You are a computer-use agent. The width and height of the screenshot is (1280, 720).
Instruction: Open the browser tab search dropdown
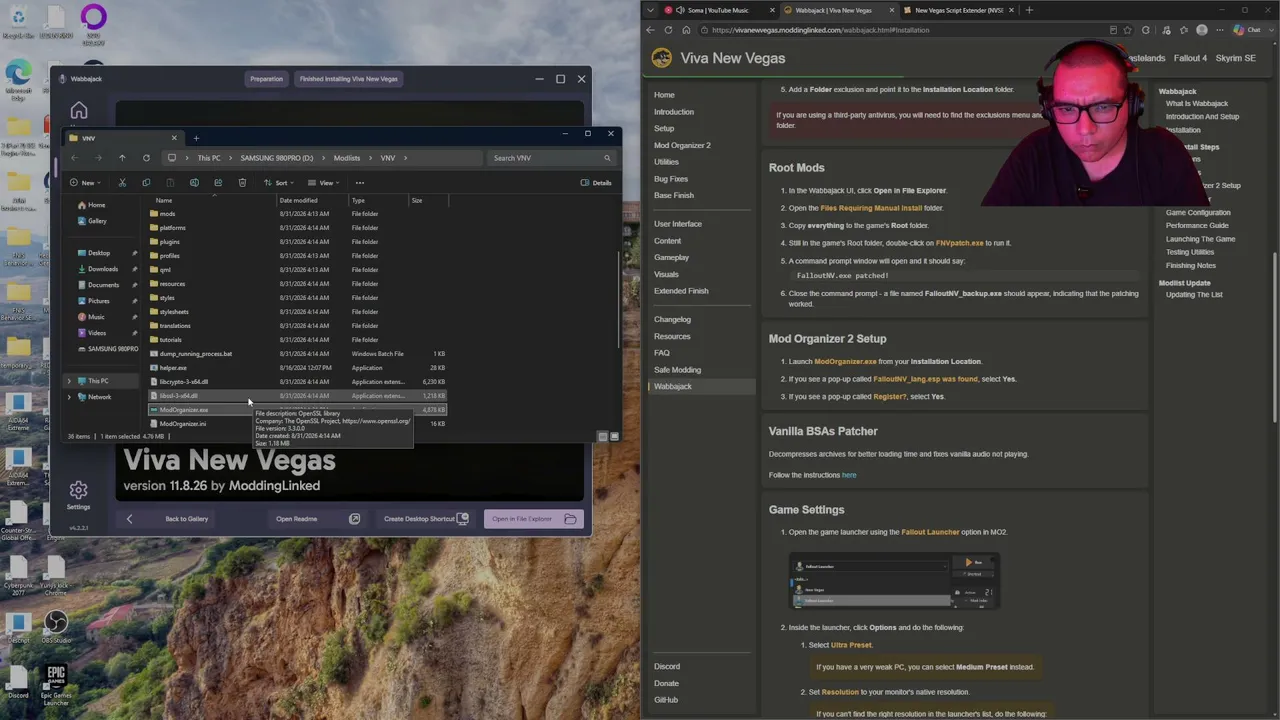pos(651,10)
